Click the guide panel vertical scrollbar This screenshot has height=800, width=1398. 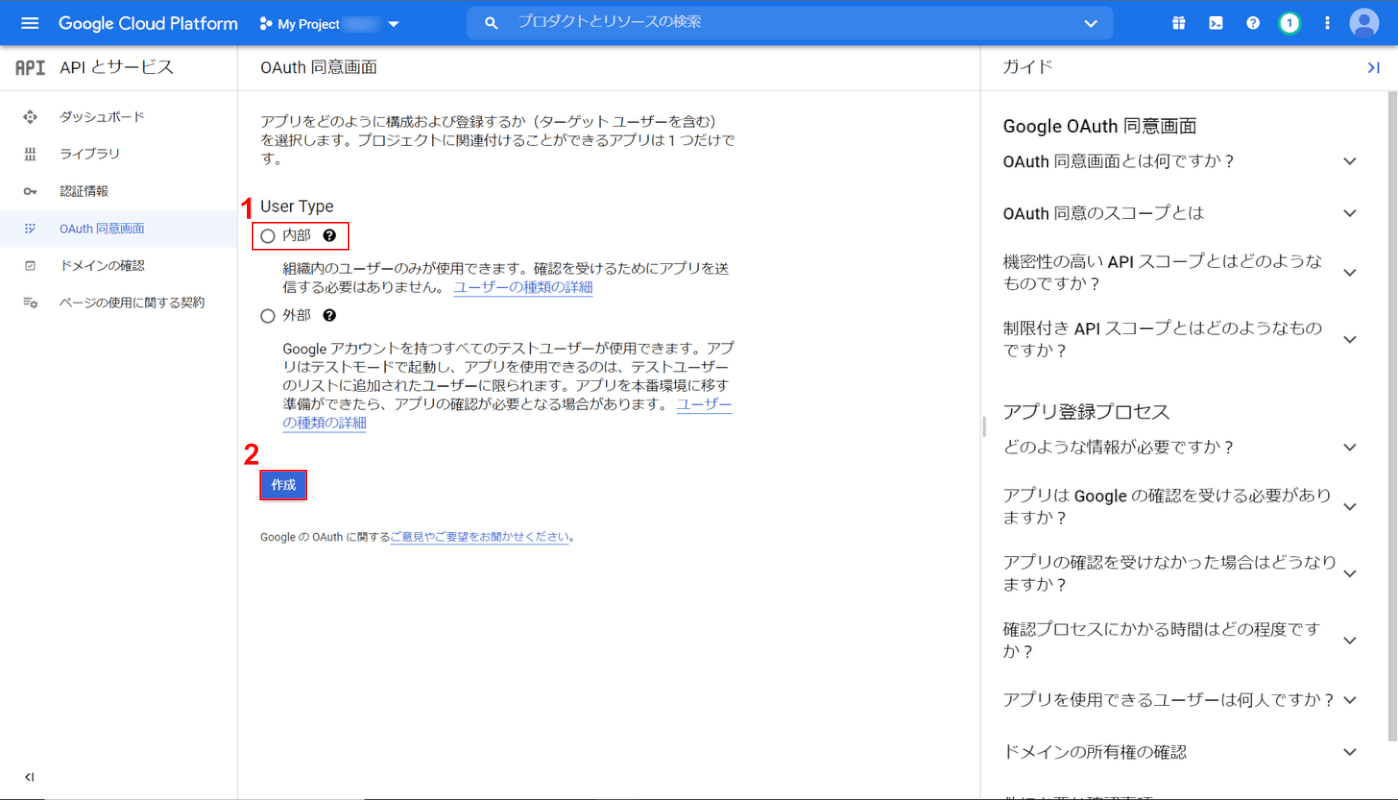1392,415
